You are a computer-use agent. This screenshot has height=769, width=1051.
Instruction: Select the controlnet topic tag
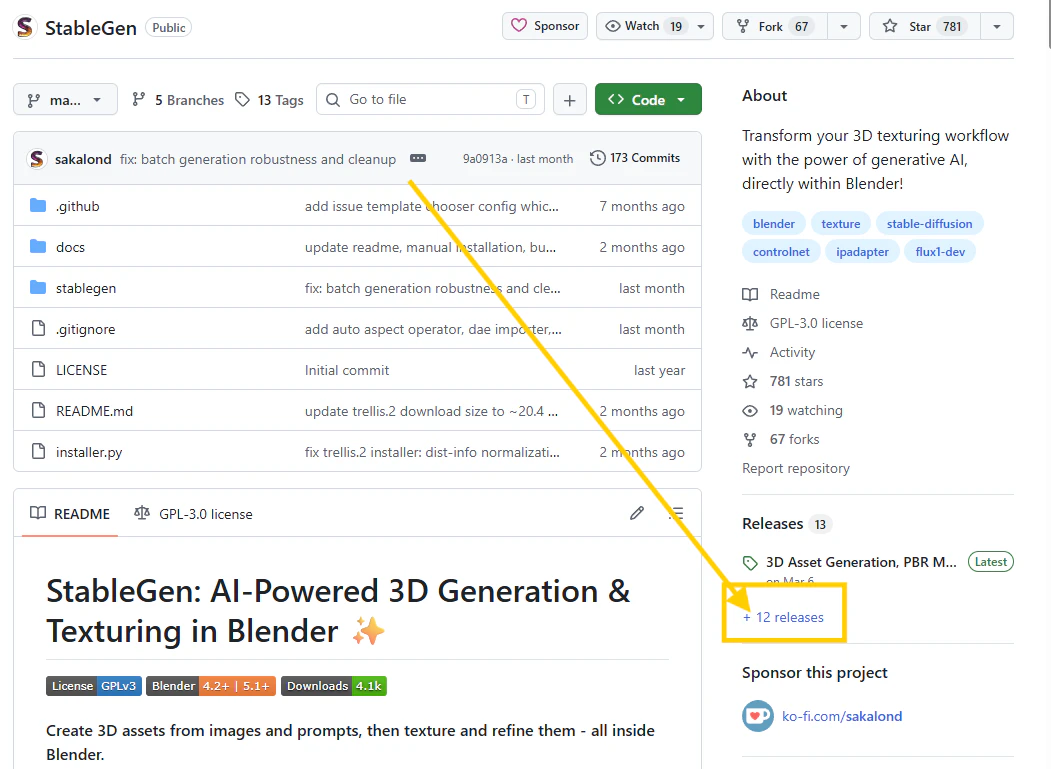(x=781, y=252)
